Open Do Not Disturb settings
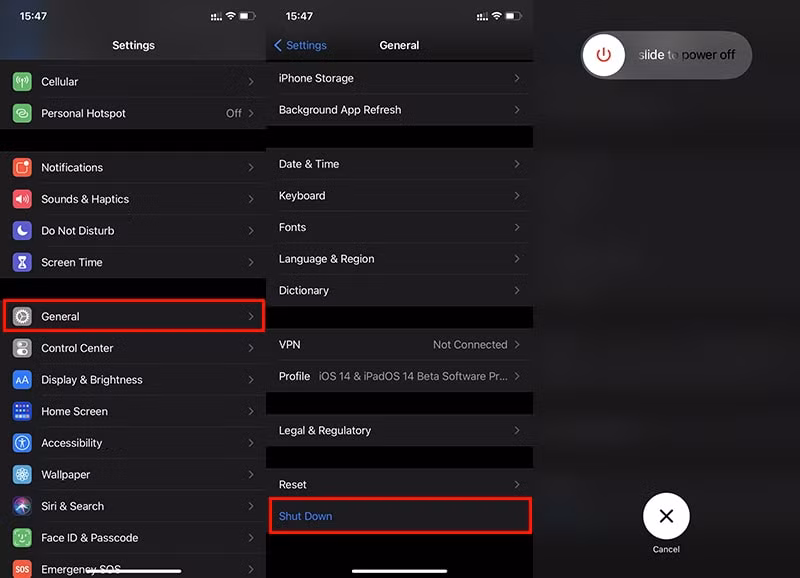Image resolution: width=800 pixels, height=578 pixels. [133, 231]
